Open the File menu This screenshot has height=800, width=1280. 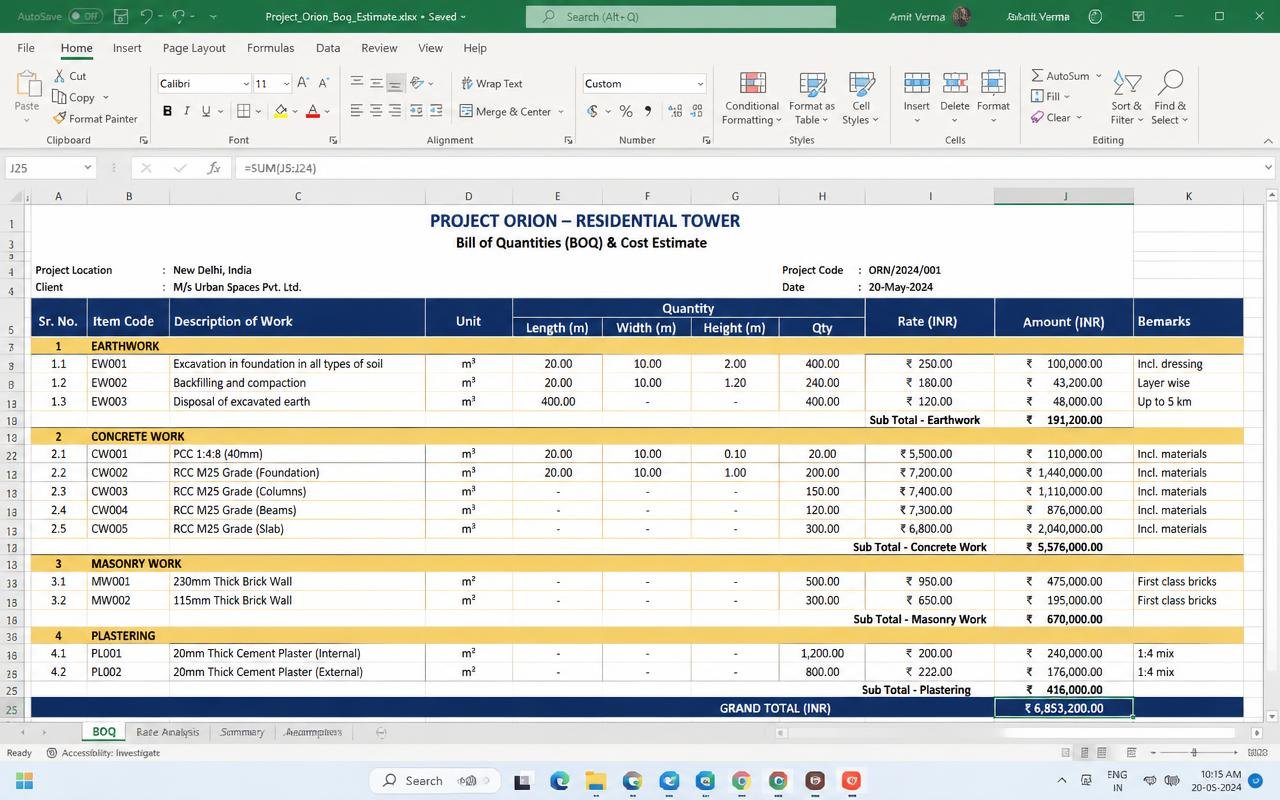point(26,48)
